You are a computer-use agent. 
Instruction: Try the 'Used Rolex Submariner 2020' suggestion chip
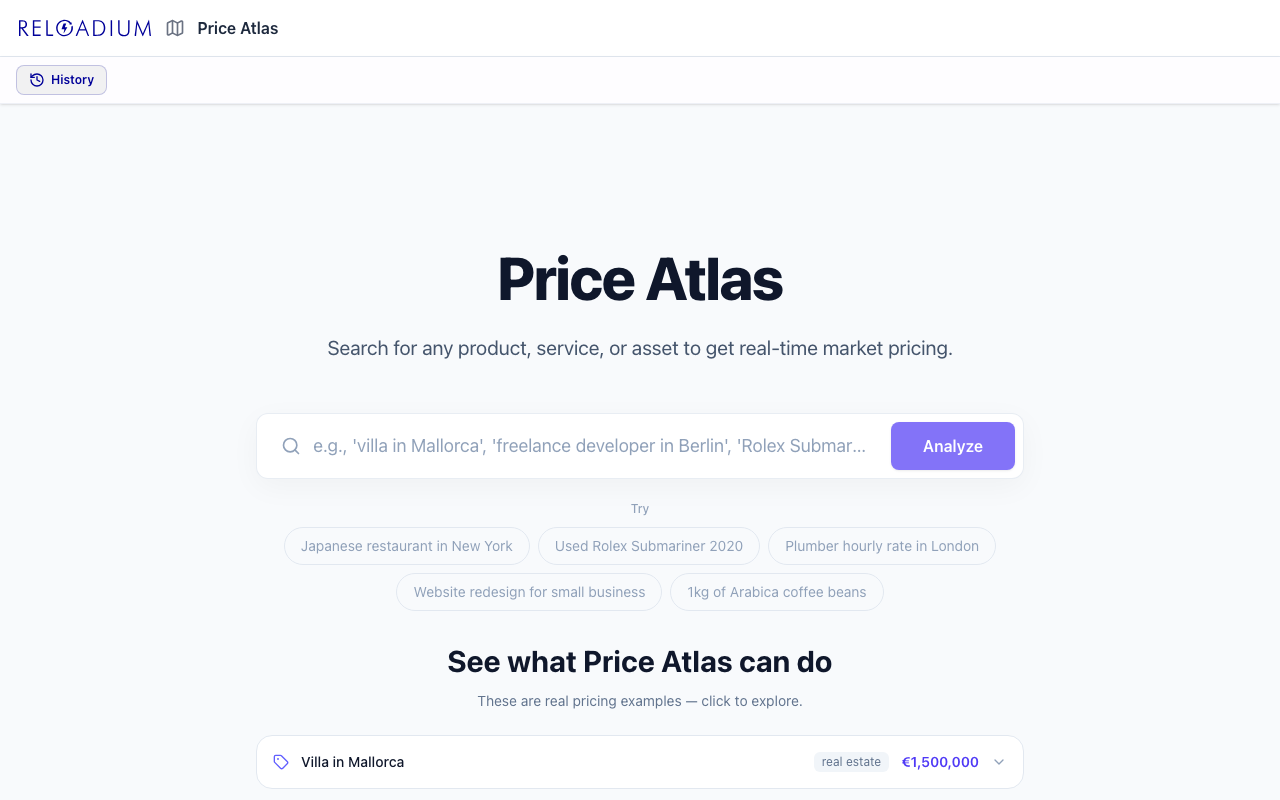click(x=648, y=546)
